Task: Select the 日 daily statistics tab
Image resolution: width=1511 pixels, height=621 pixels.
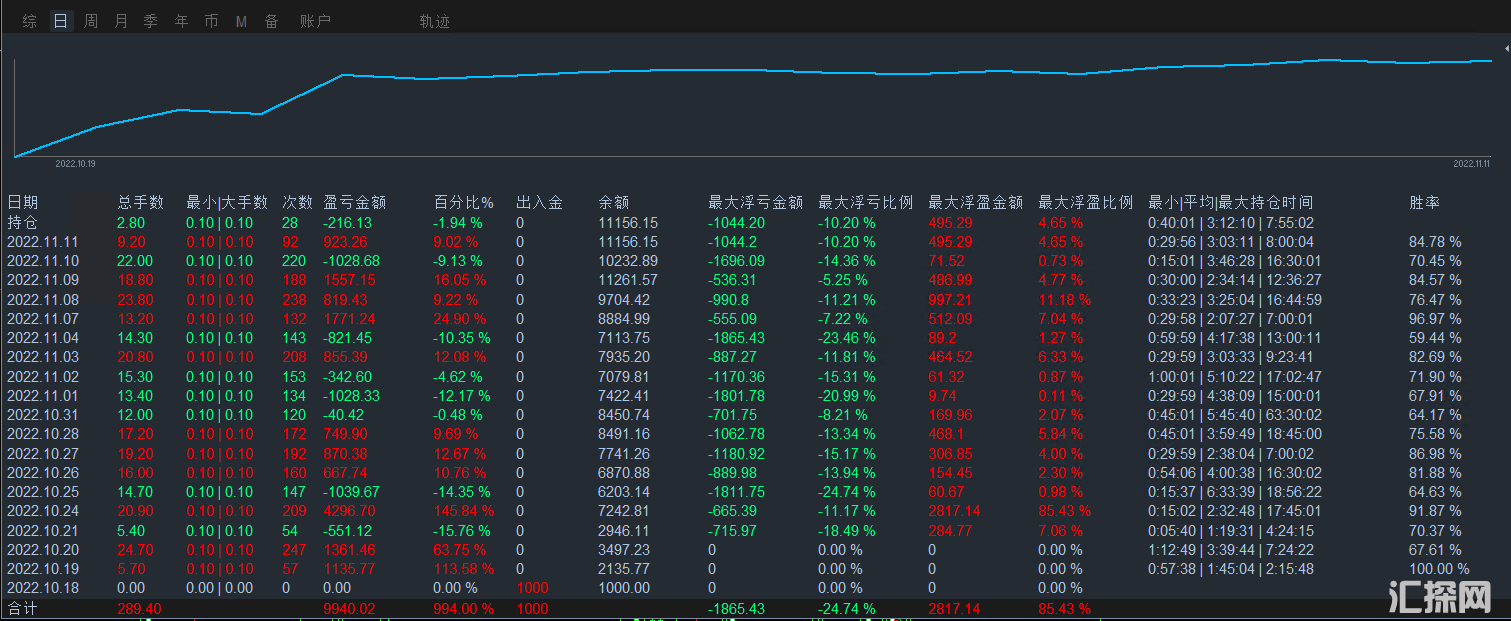Action: pyautogui.click(x=61, y=21)
